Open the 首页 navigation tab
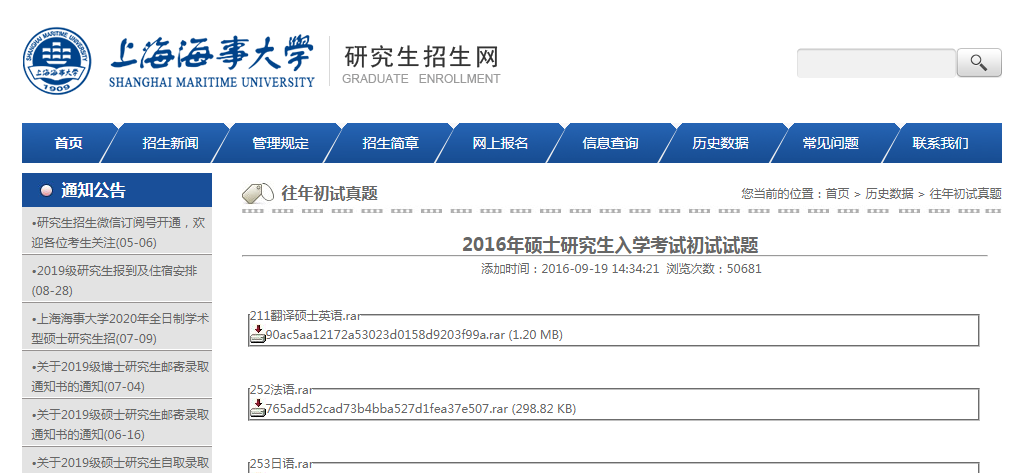The image size is (1030, 473). (x=68, y=143)
